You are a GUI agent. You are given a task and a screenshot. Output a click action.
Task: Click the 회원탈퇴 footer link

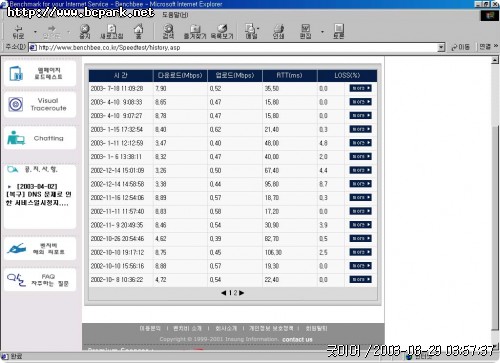[316, 328]
